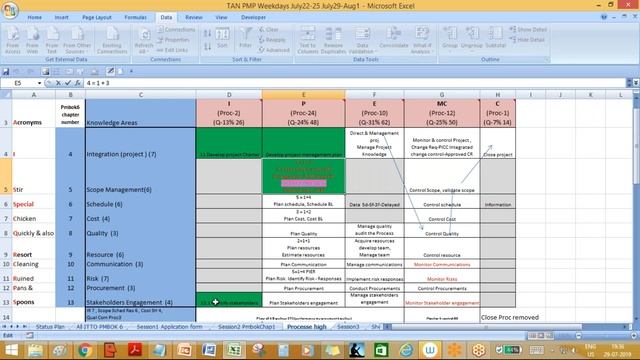Confirm the formula bar entry

[68, 83]
